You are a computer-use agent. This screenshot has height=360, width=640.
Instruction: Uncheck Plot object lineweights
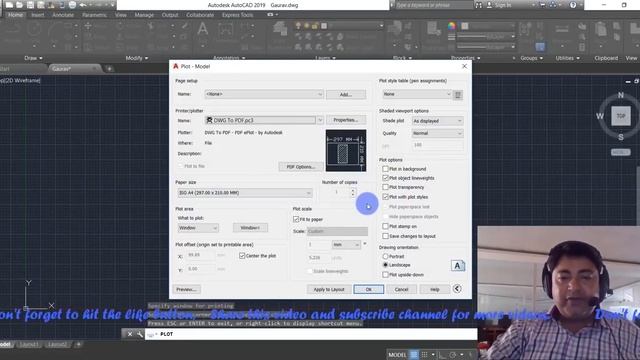[385, 178]
